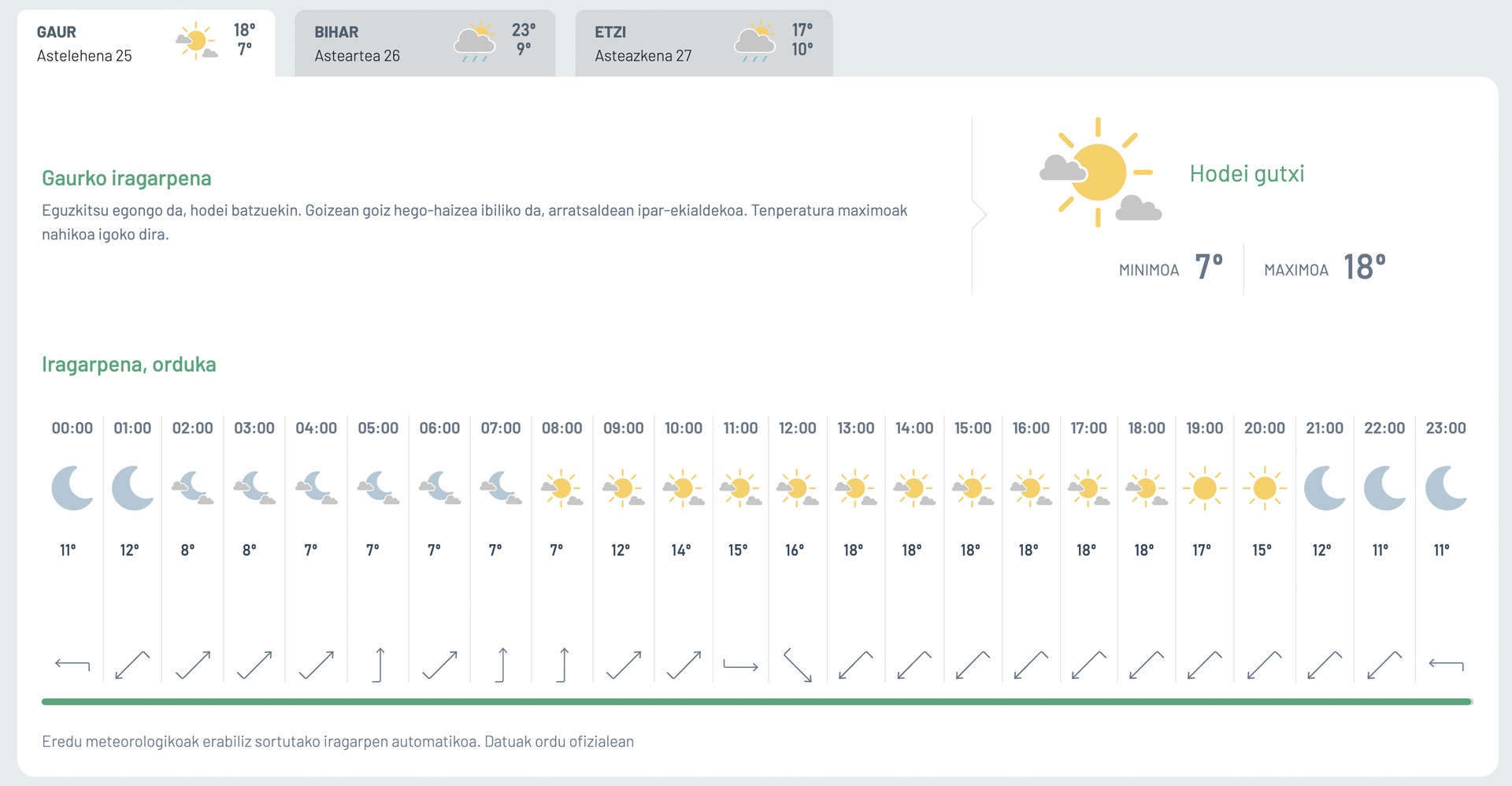The image size is (1512, 786).
Task: Click the 14° temperature at 10:00
Action: click(x=681, y=550)
